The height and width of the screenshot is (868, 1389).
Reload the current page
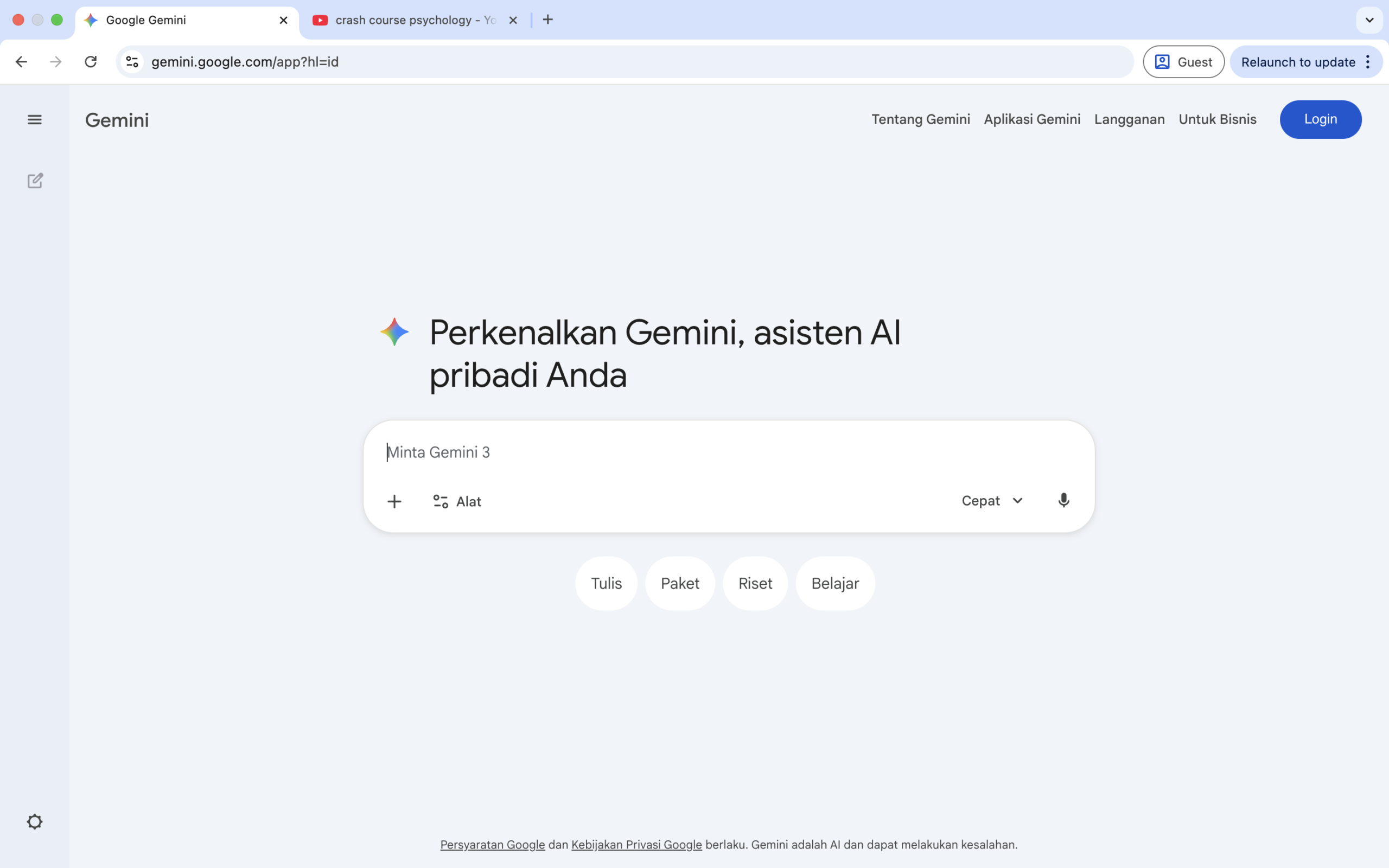[x=90, y=61]
